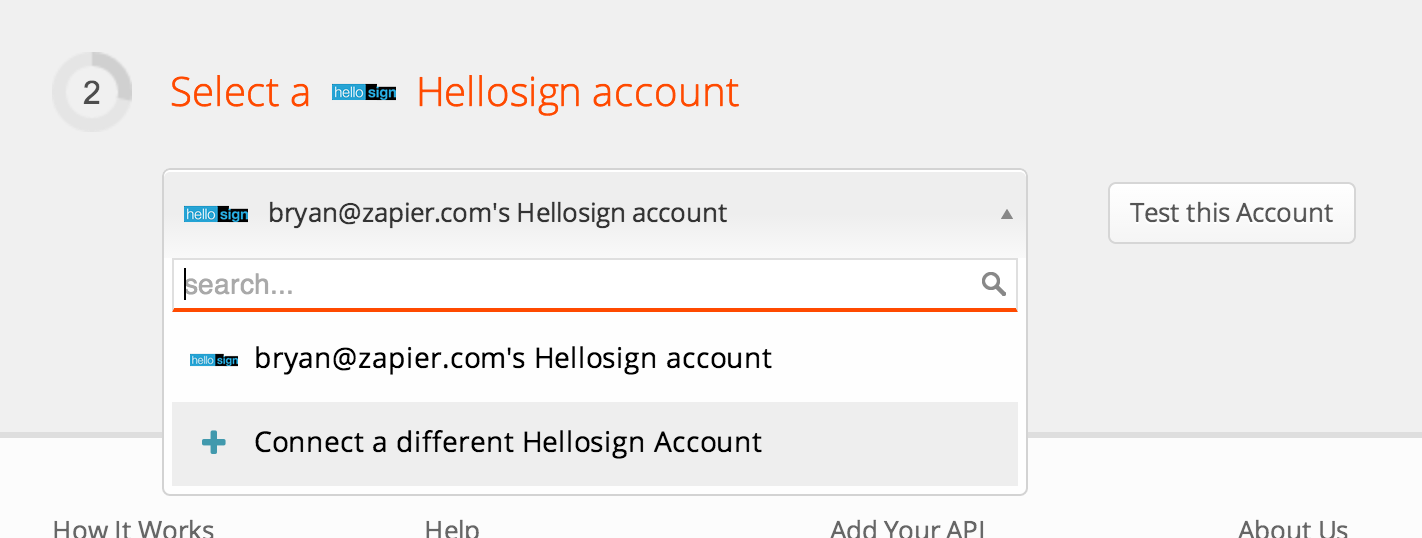Click the orange 'Hellosign account' heading text
Screen dimensions: 1422x538
coord(578,92)
